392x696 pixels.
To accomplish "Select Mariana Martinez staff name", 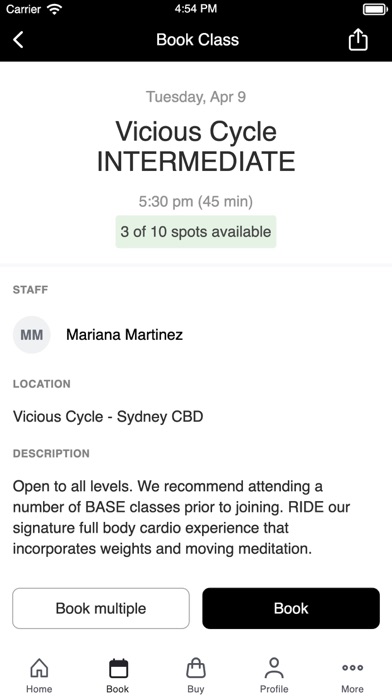I will pos(124,335).
